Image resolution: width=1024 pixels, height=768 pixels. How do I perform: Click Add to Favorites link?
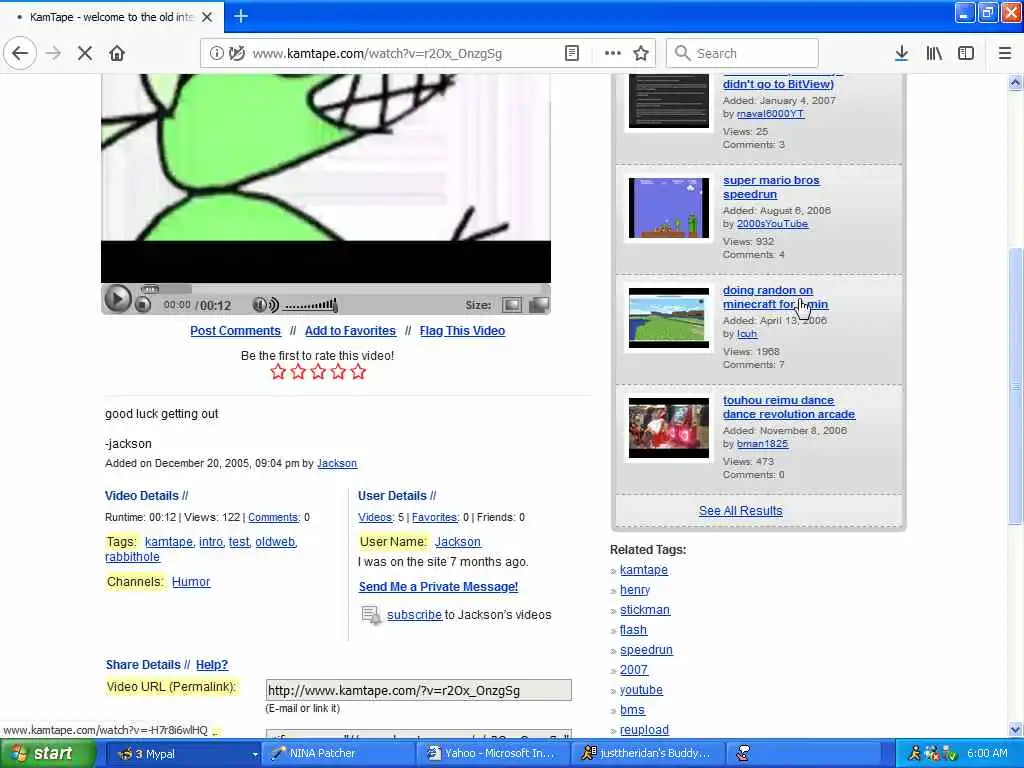point(350,331)
